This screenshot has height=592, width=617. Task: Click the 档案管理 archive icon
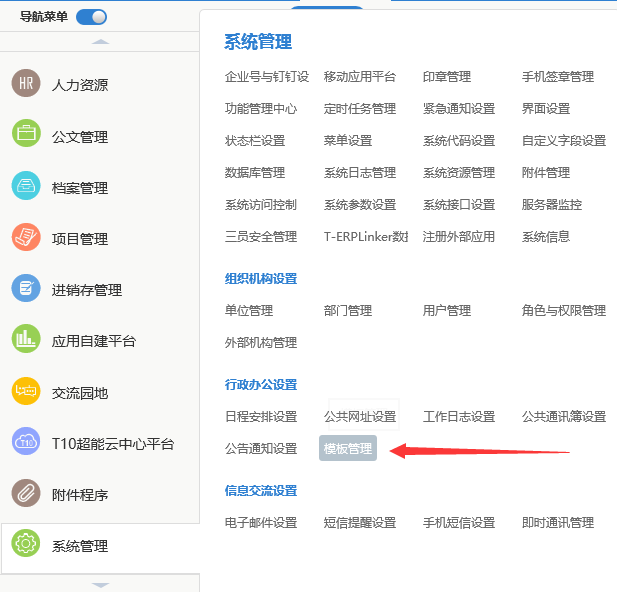tap(26, 187)
